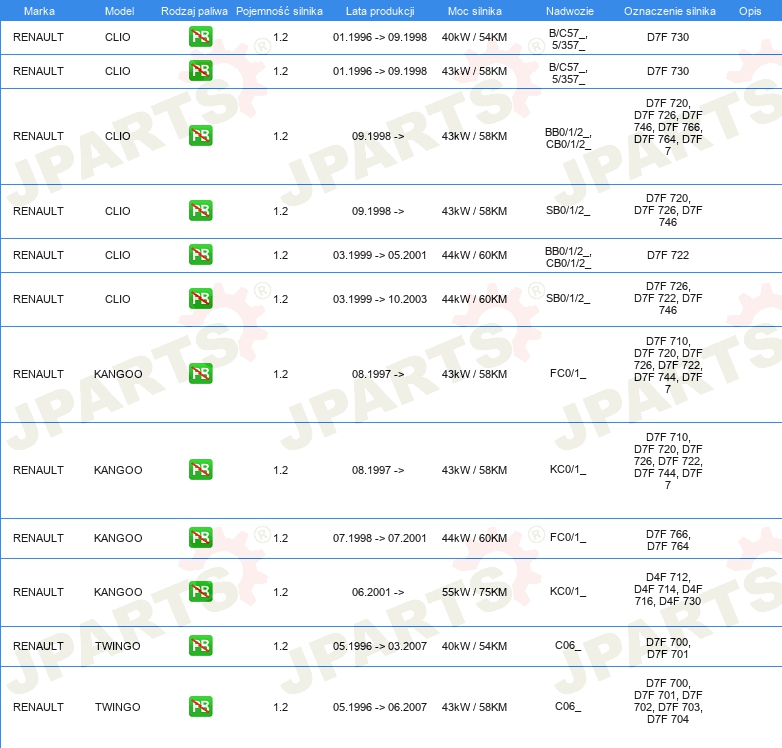
Task: Click TWINGO model in the 43kW row
Action: (118, 707)
